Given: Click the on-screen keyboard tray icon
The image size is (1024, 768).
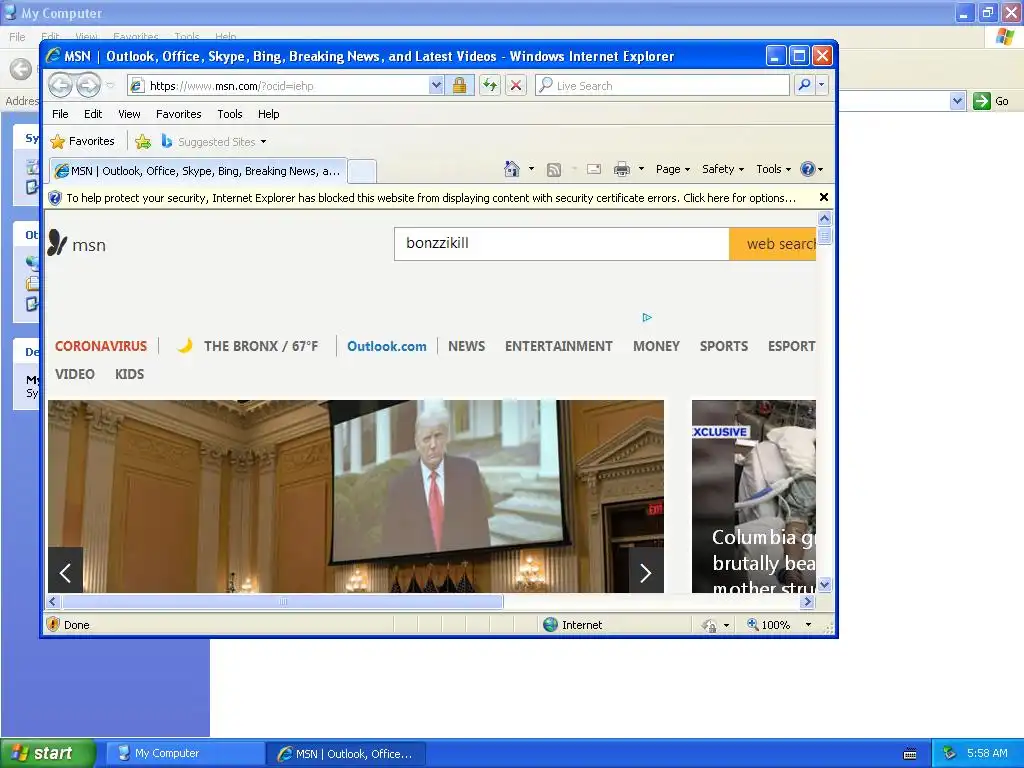Looking at the screenshot, I should [x=910, y=754].
